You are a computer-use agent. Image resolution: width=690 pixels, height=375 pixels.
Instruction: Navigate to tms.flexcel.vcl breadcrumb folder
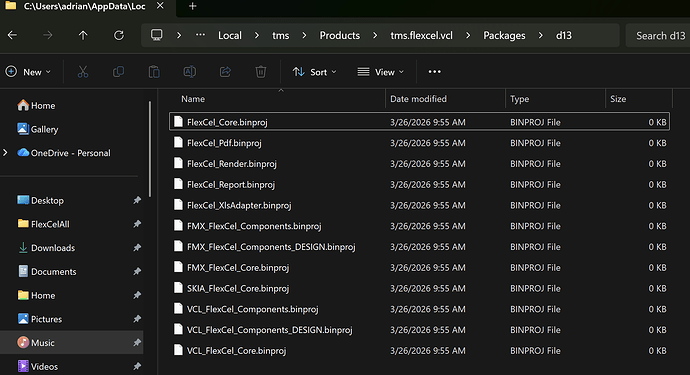click(421, 35)
